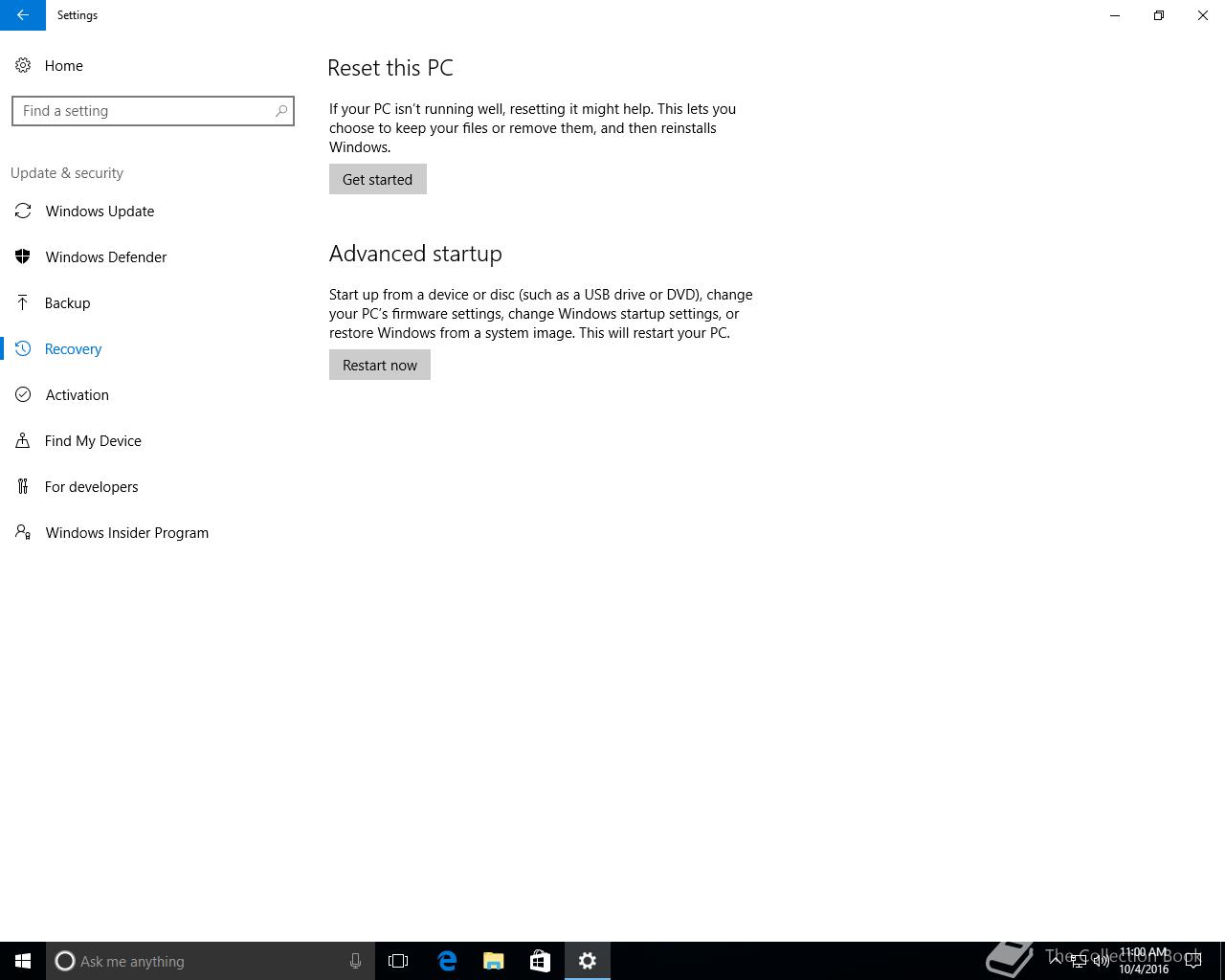1225x980 pixels.
Task: Minimize the Settings window
Action: coord(1115,15)
